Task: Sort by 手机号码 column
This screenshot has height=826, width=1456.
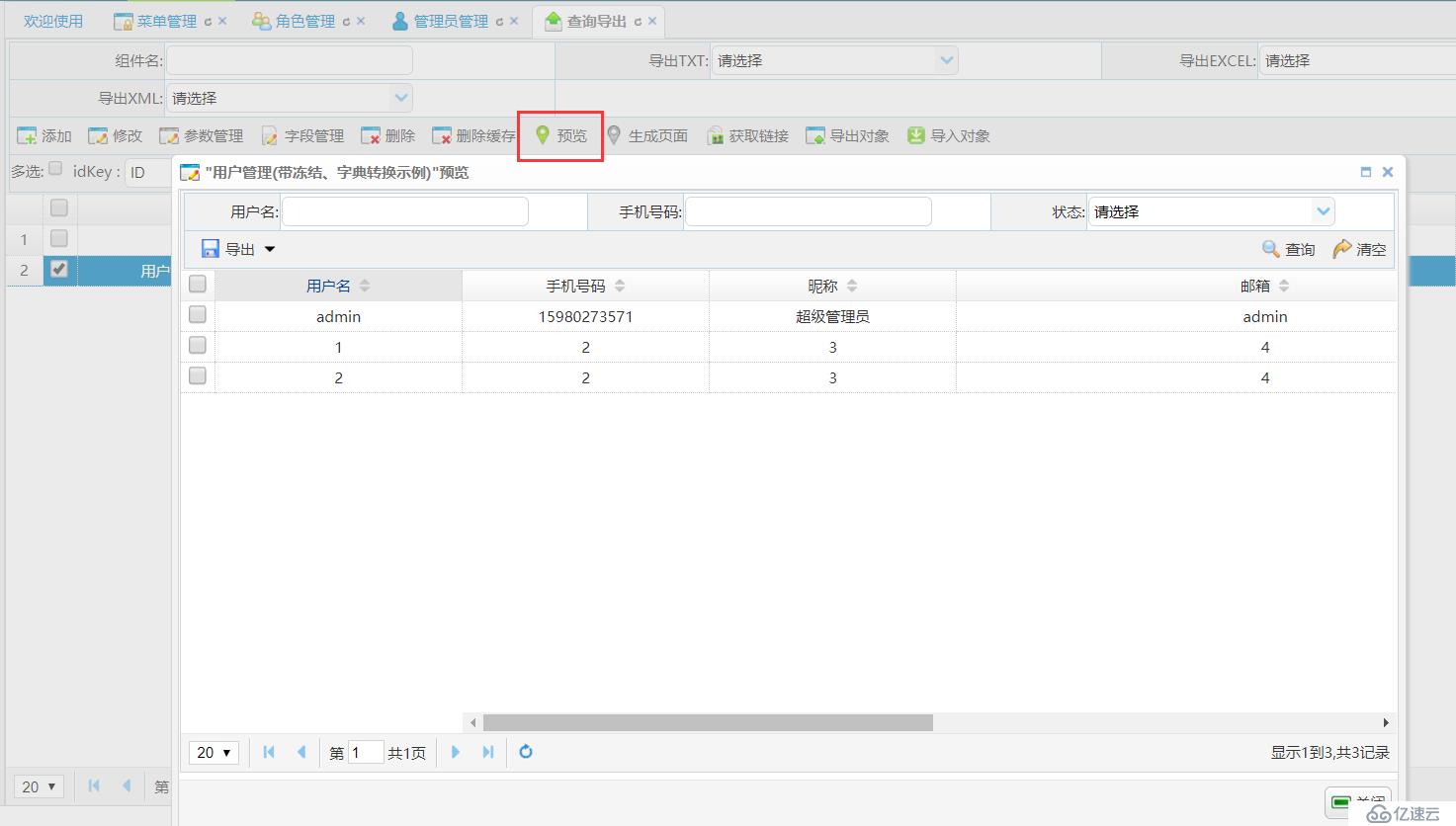Action: pyautogui.click(x=585, y=286)
